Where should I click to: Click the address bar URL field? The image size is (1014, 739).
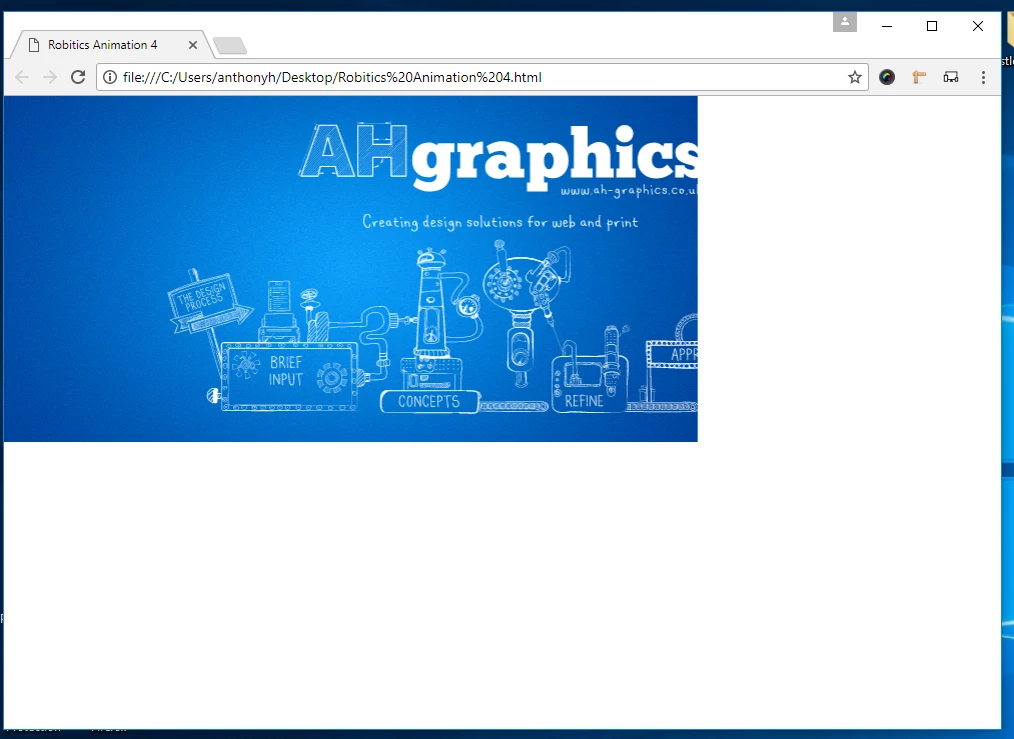(x=482, y=77)
